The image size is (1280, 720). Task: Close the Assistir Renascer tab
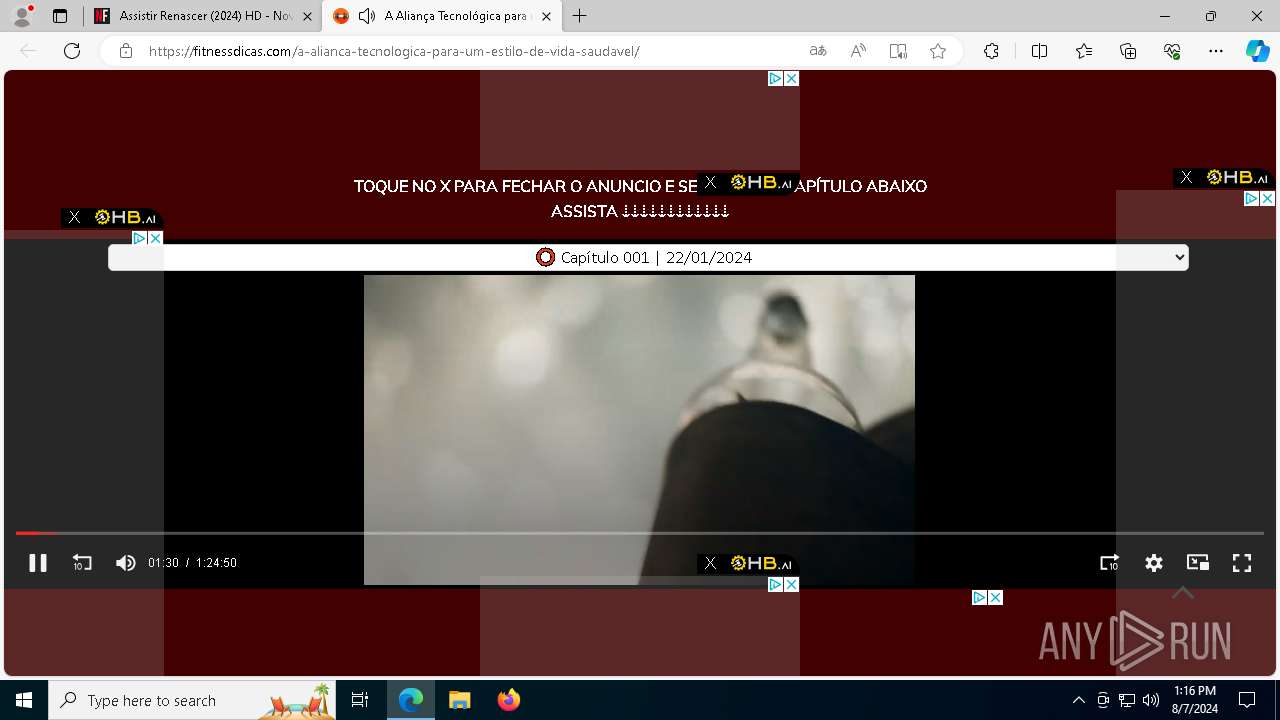click(307, 16)
